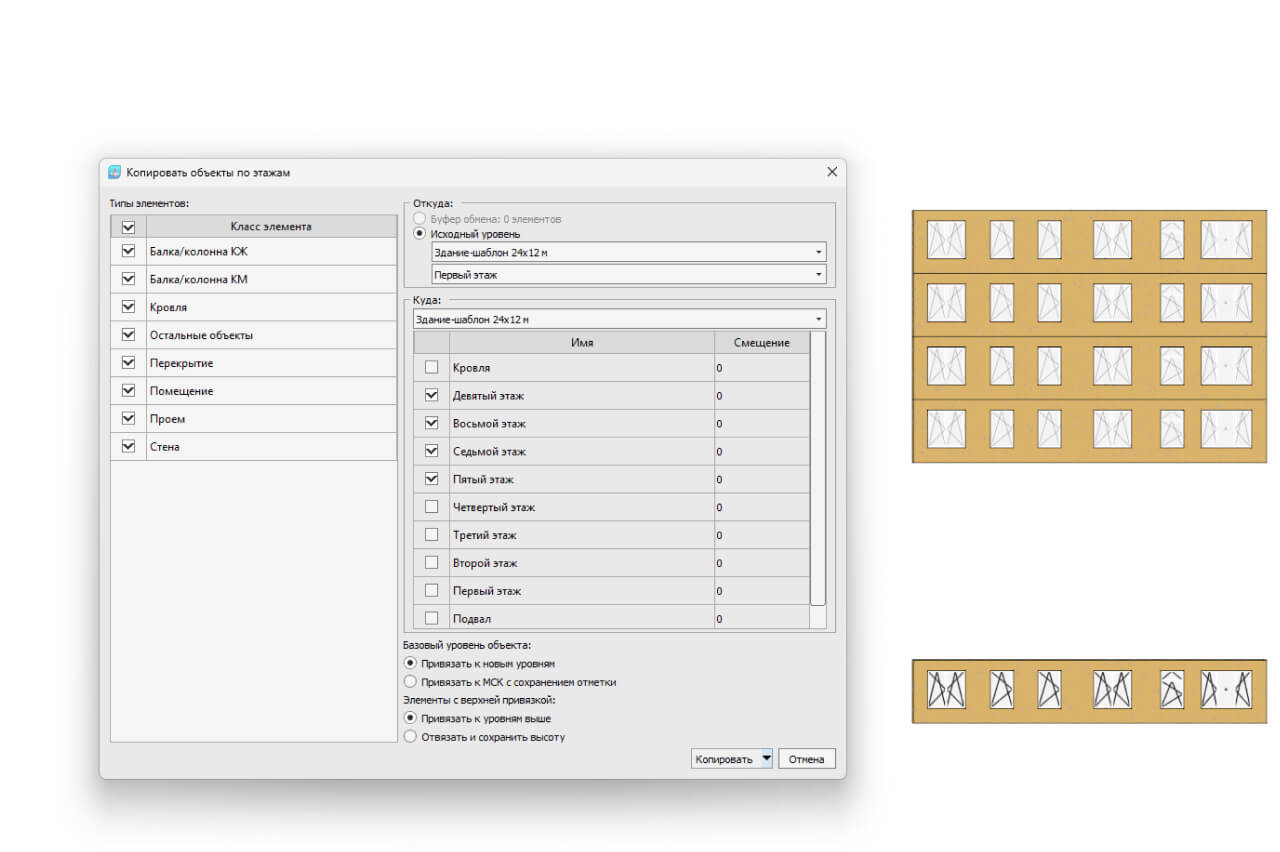Uncheck the Стена checkbox

pyautogui.click(x=128, y=447)
